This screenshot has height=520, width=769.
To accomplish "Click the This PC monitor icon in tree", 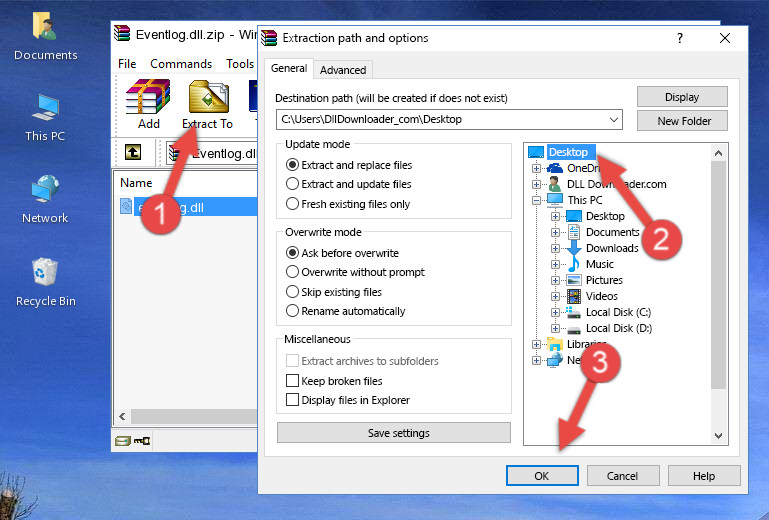I will (x=555, y=200).
